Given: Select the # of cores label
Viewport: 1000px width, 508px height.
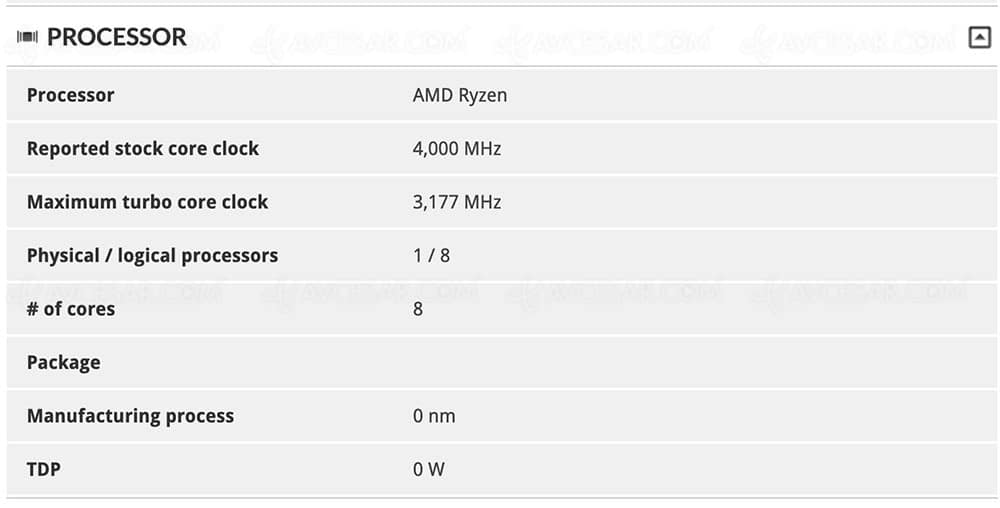Looking at the screenshot, I should coord(71,309).
